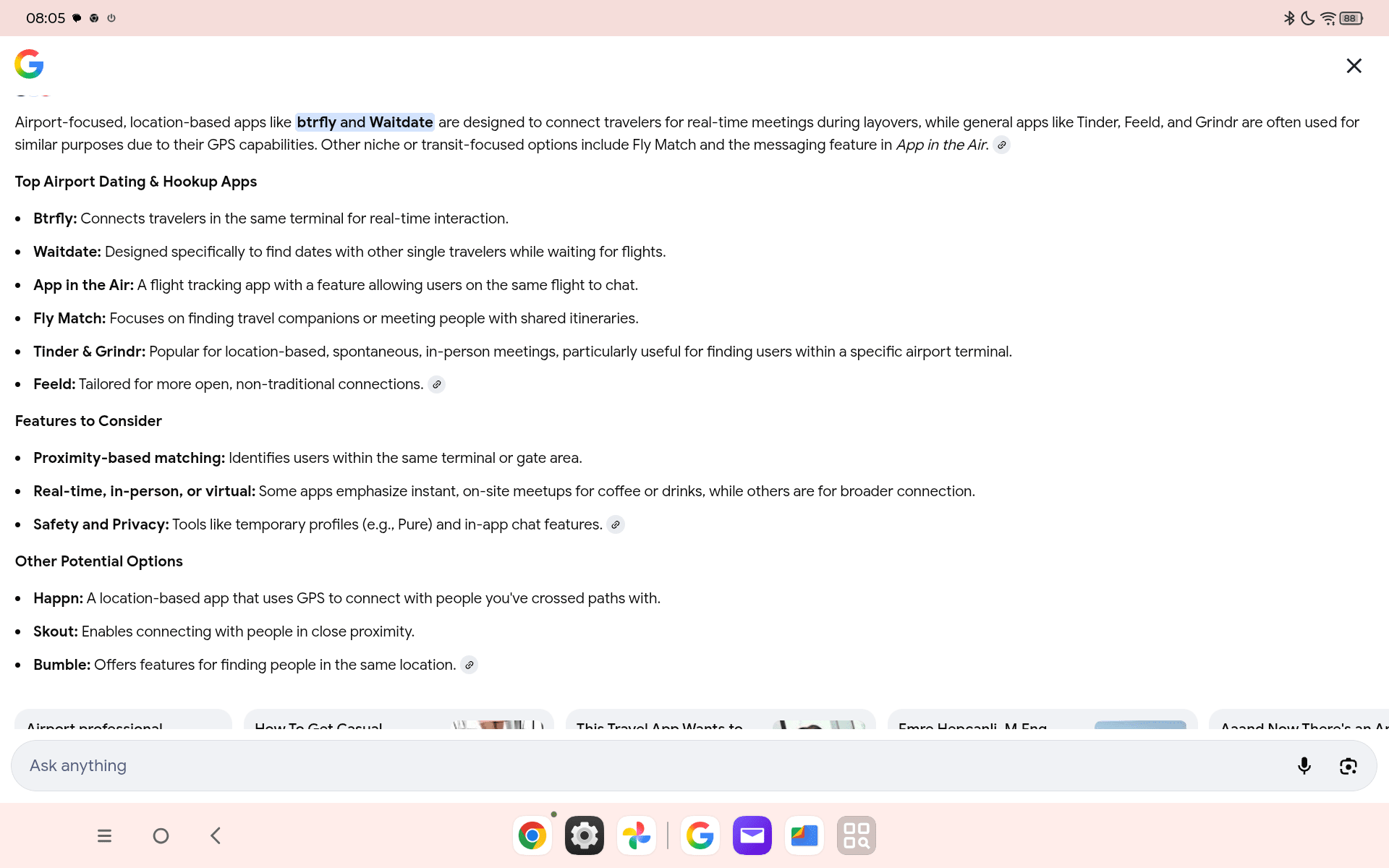
Task: Click the Google logo at top left
Action: point(29,64)
